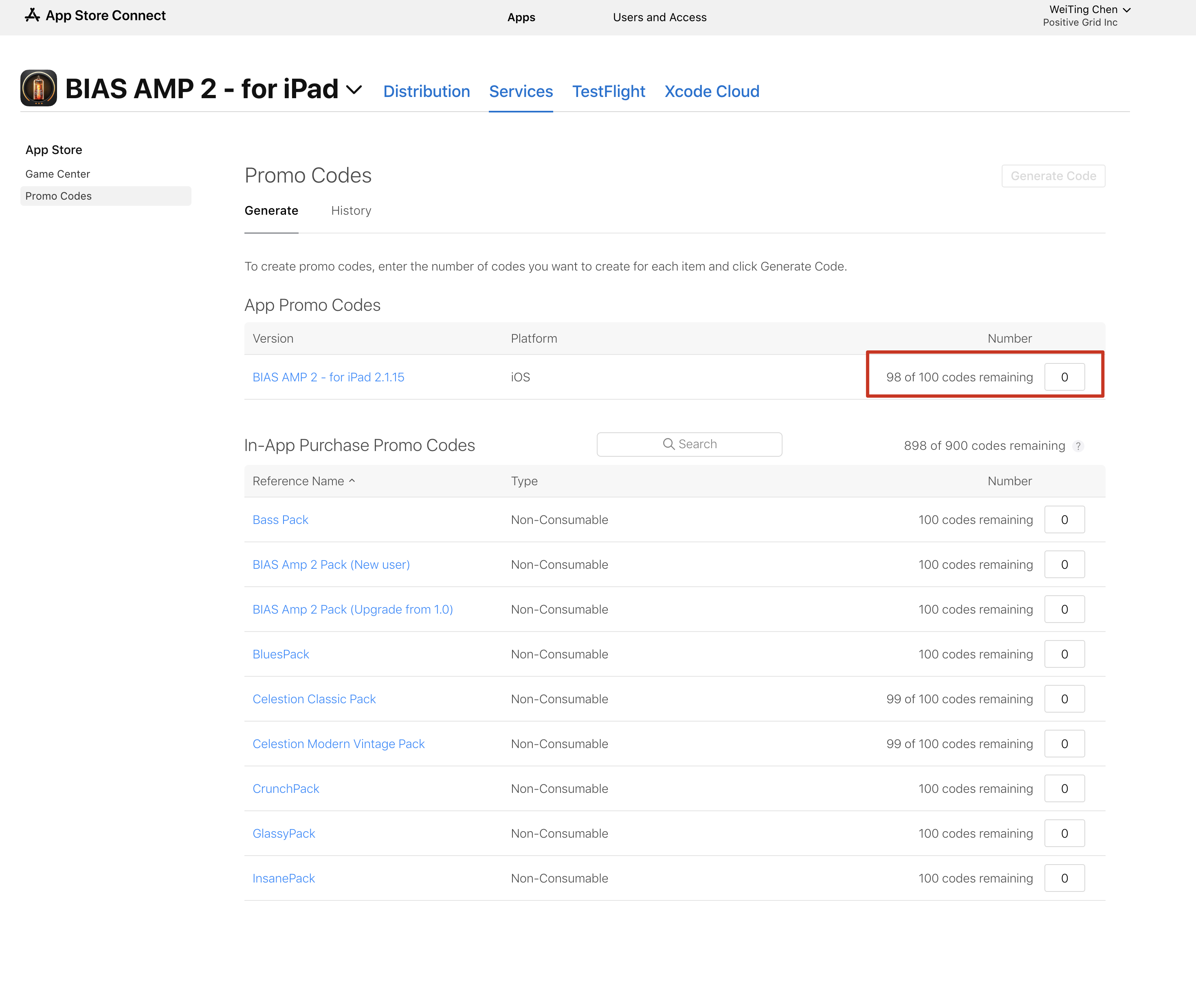This screenshot has width=1196, height=1008.
Task: Focus the in-app purchase Search field
Action: [689, 444]
